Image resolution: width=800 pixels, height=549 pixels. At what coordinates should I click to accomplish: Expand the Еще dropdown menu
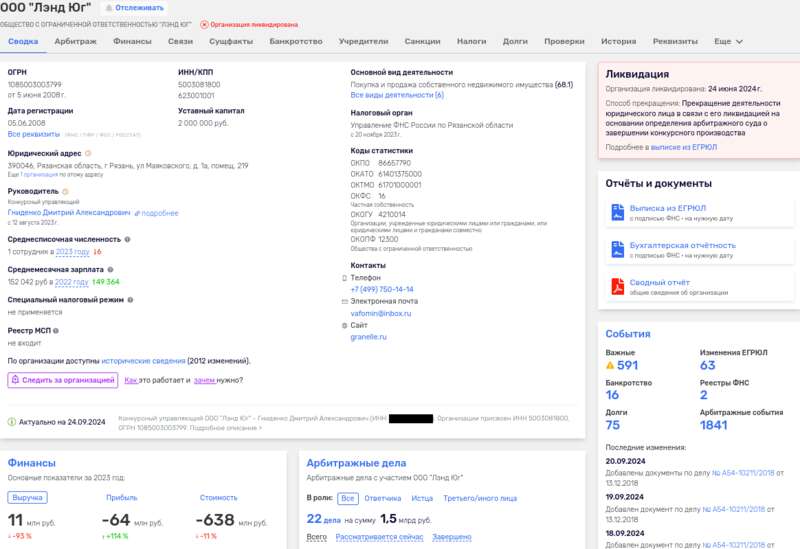728,41
